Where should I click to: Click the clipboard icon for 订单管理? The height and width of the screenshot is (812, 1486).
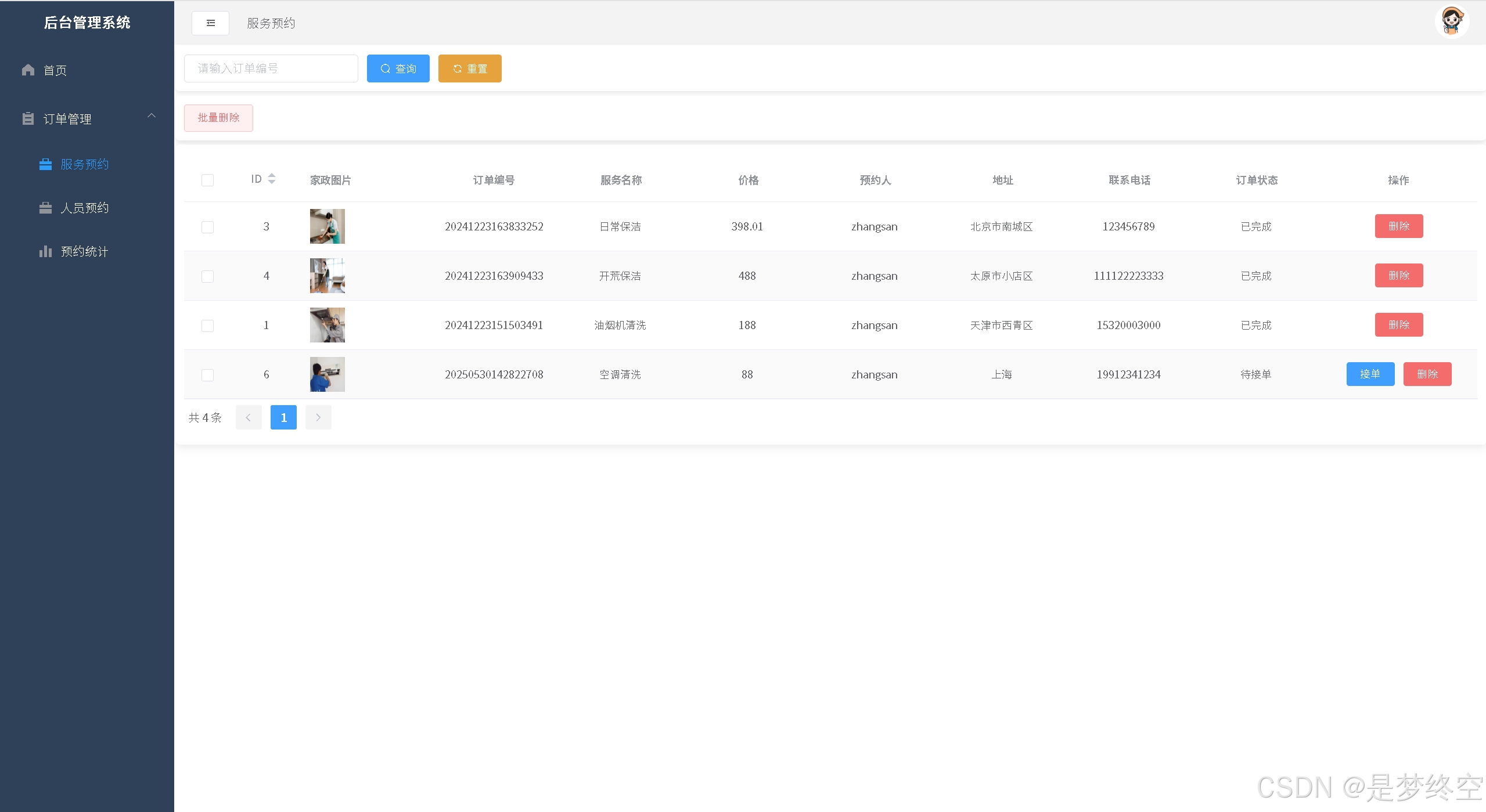click(x=28, y=119)
